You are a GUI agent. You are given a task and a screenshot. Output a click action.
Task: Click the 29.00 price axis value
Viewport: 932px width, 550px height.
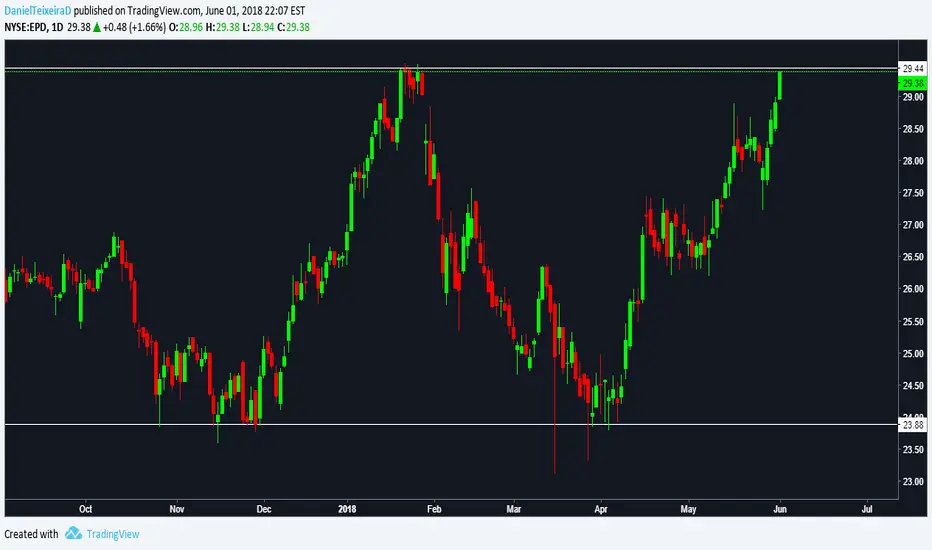[x=913, y=97]
